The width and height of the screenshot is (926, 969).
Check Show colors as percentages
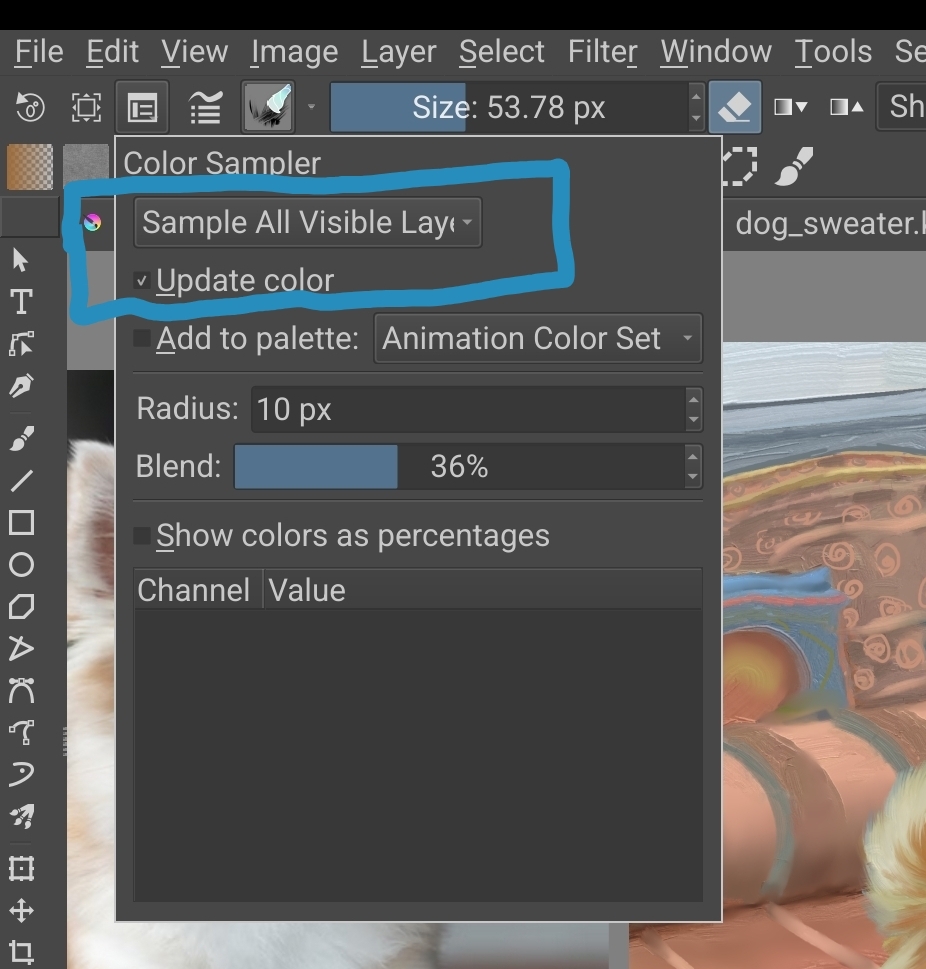[142, 536]
